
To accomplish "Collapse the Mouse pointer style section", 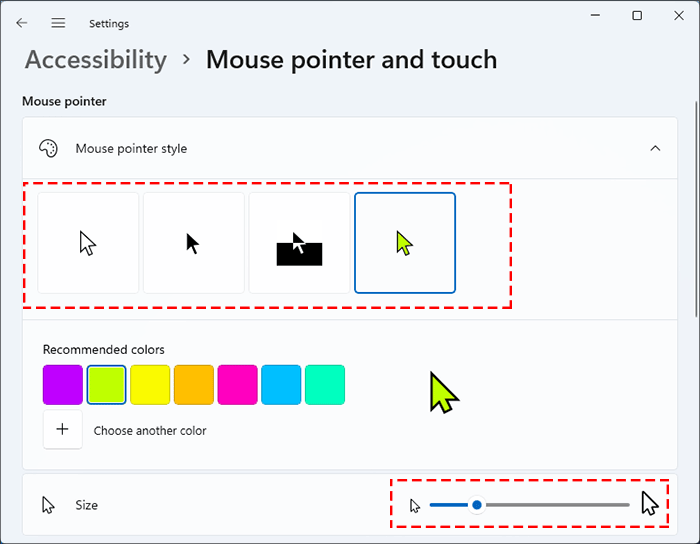I will 655,148.
